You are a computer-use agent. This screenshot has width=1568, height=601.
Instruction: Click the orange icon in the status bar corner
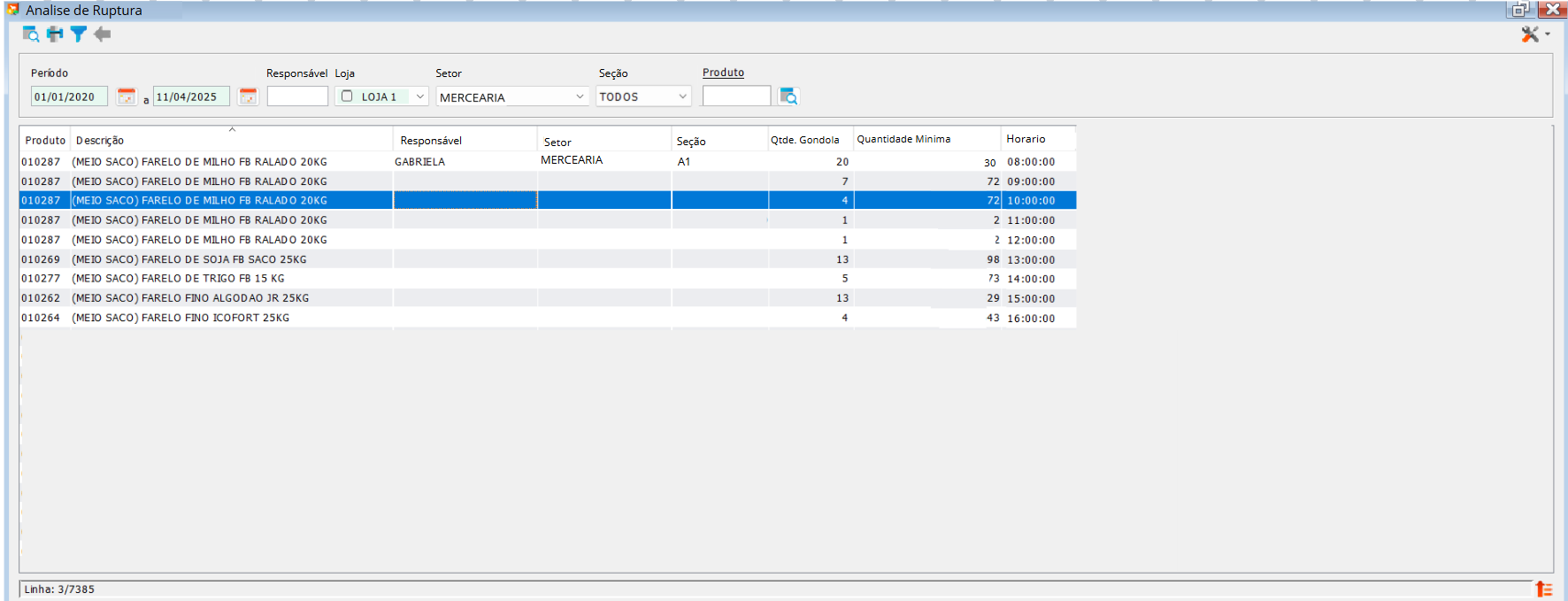point(1544,589)
